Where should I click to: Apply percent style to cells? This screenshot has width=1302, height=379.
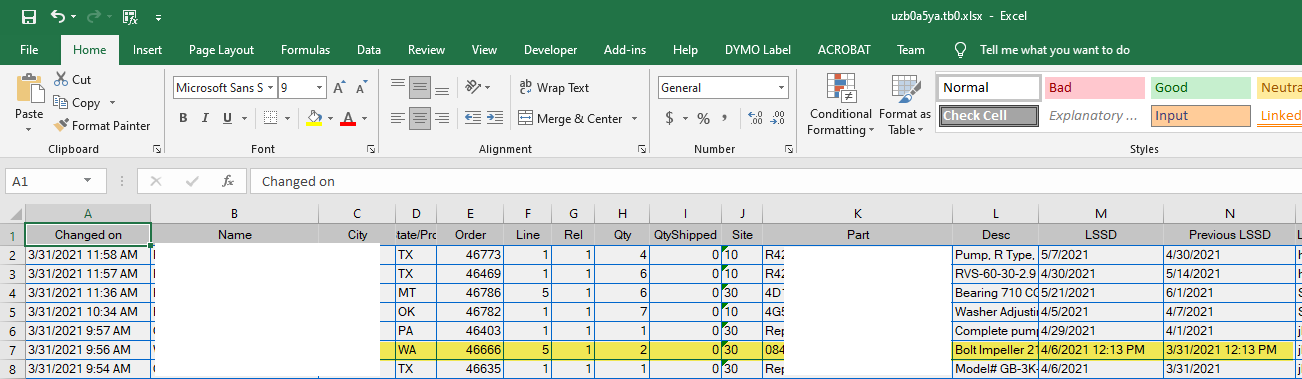[703, 119]
